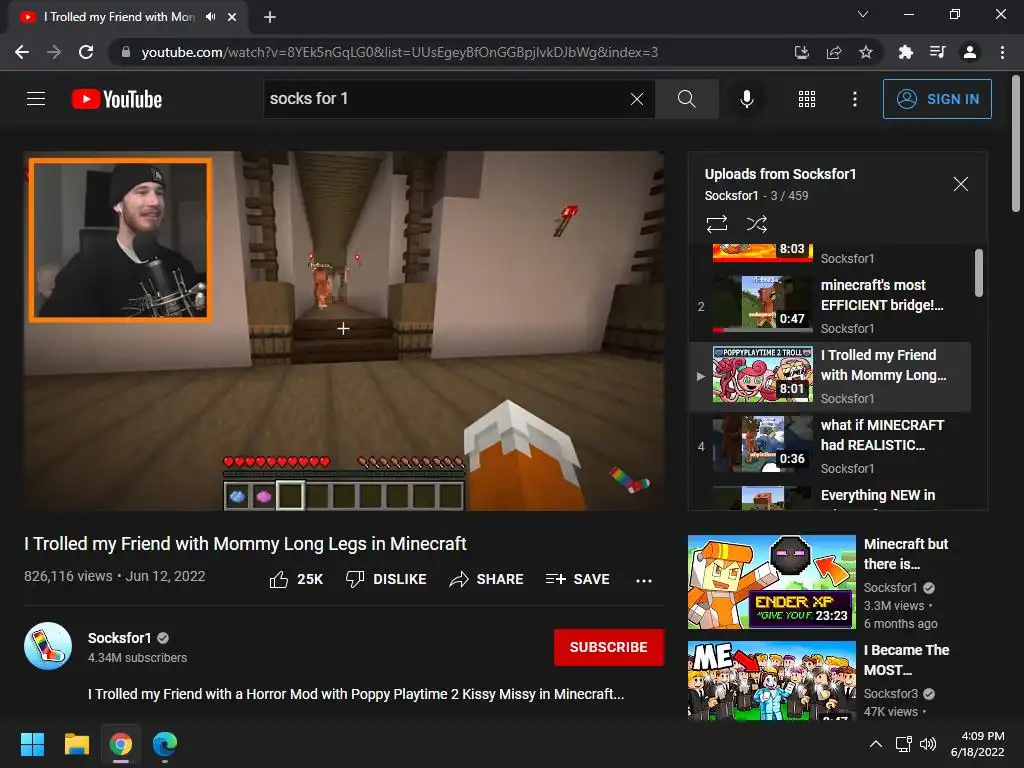Select 'I Trolled my Friend' playlist item

(x=829, y=376)
